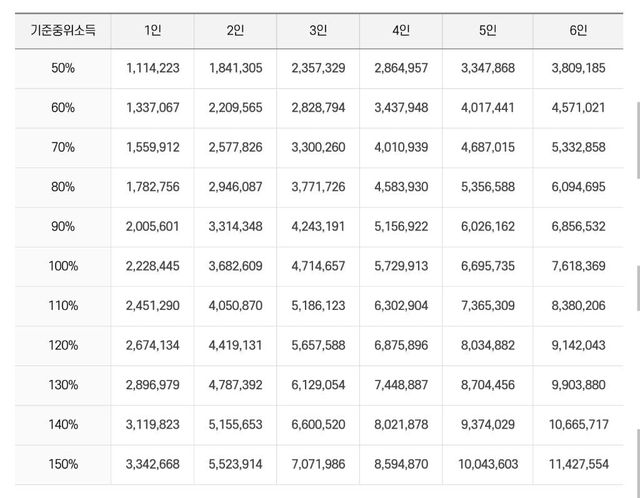
Task: Click the 6인 column header
Action: pyautogui.click(x=577, y=30)
